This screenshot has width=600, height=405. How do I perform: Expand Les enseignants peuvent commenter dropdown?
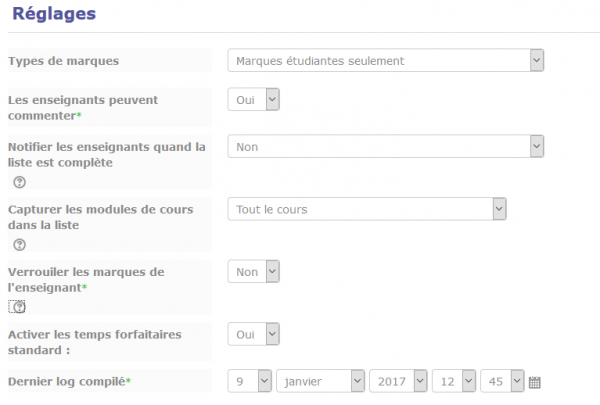(x=253, y=100)
